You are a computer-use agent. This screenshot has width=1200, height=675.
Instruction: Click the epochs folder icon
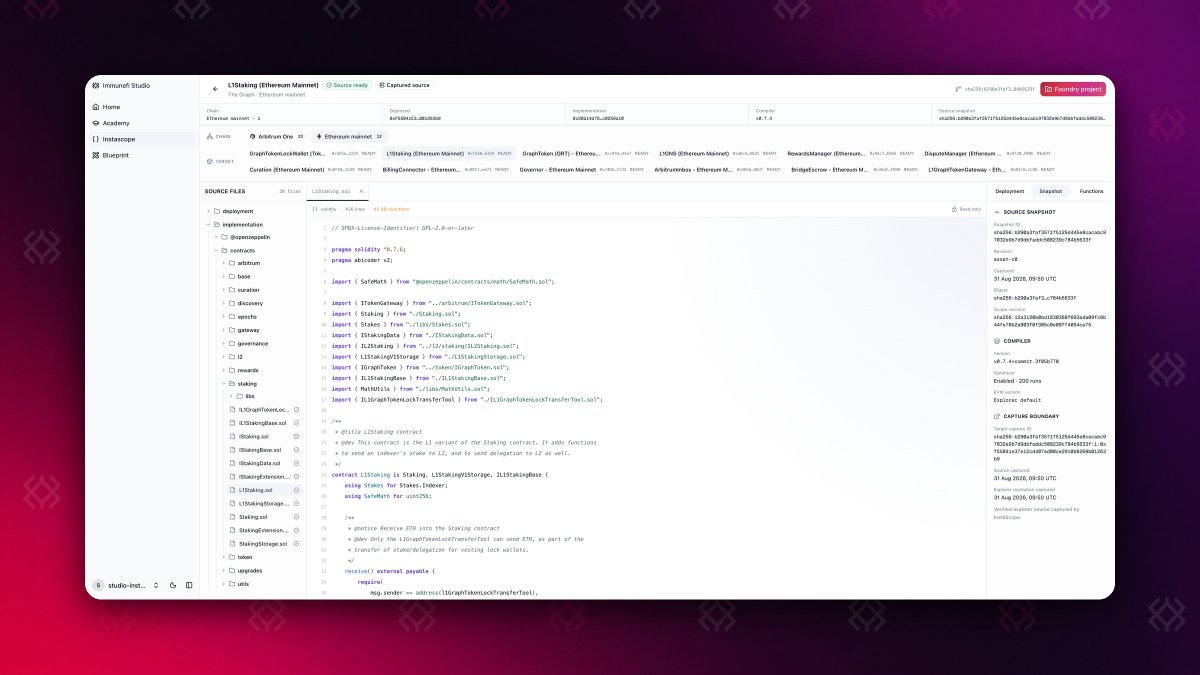point(231,316)
